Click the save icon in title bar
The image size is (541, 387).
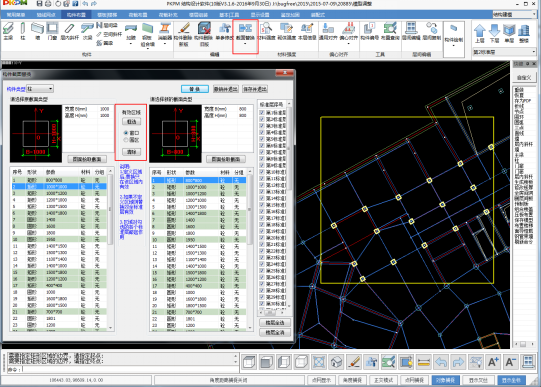pos(39,4)
